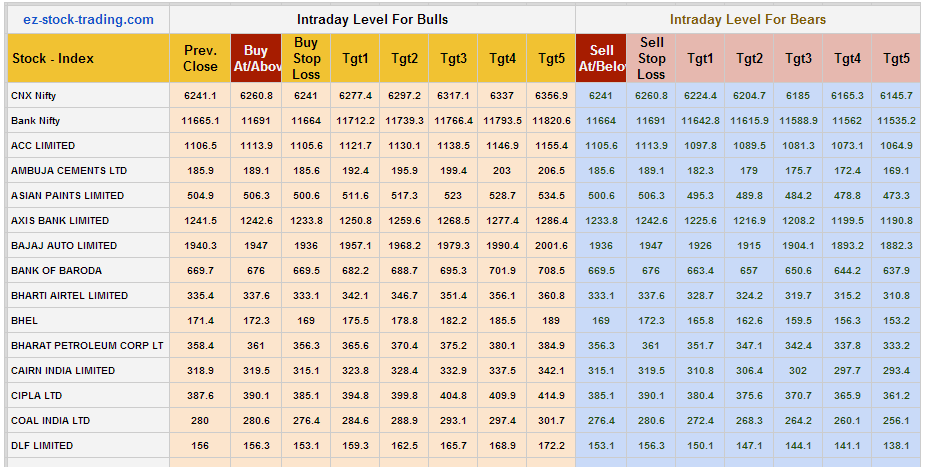Click the 'Intraday Level For Bulls' heading
The height and width of the screenshot is (470, 925).
(x=372, y=19)
